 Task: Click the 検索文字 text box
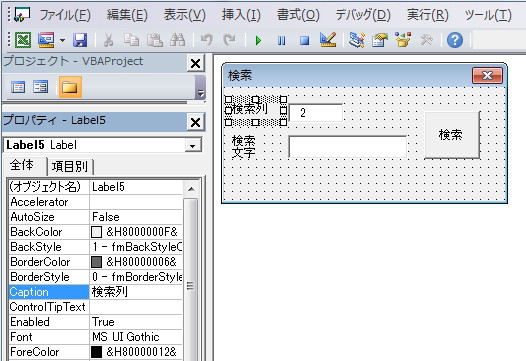click(x=348, y=147)
